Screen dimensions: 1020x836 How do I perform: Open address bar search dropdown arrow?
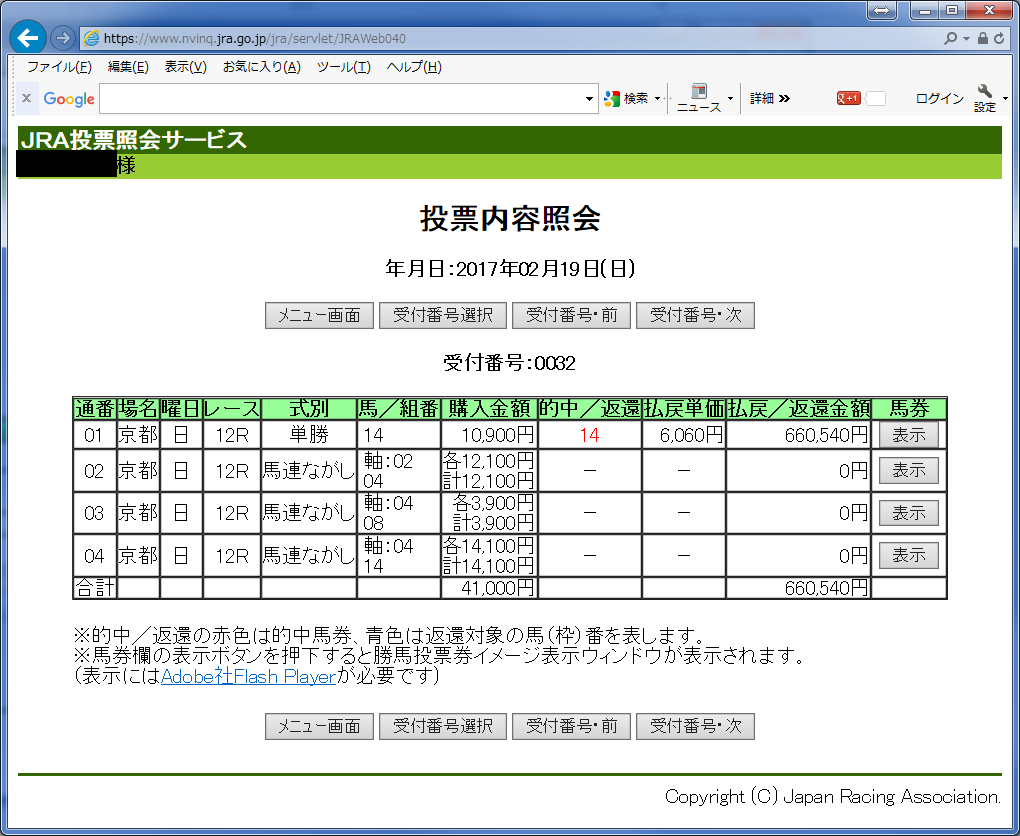[966, 39]
